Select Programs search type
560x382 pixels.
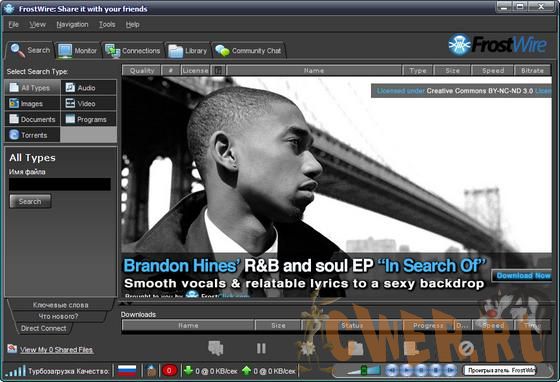coord(89,119)
